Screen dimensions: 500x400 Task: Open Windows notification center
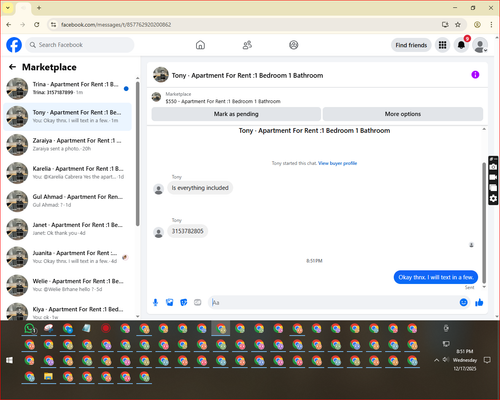[x=487, y=360]
